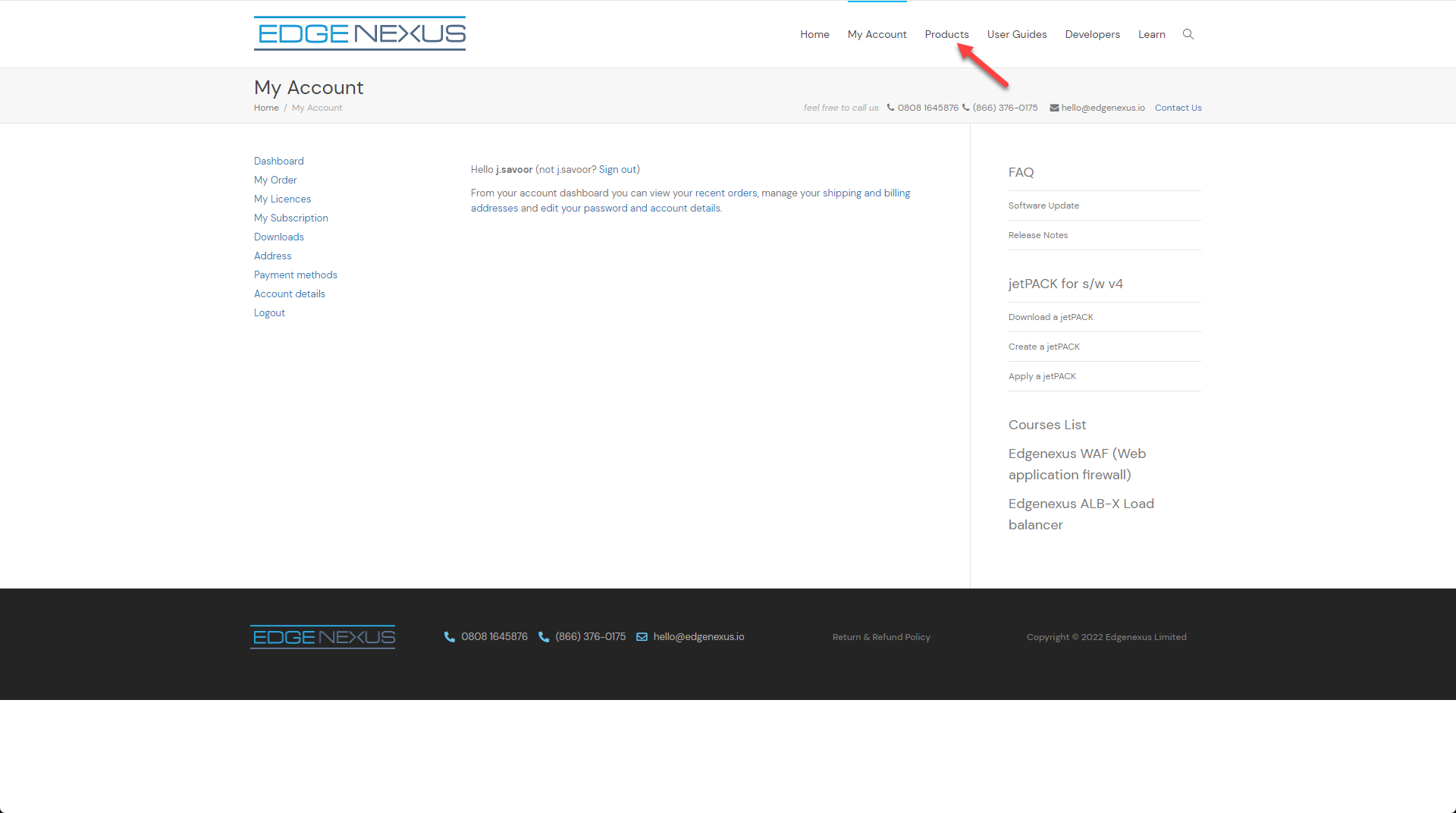The image size is (1456, 813).
Task: Open the Home menu item
Action: 814,34
